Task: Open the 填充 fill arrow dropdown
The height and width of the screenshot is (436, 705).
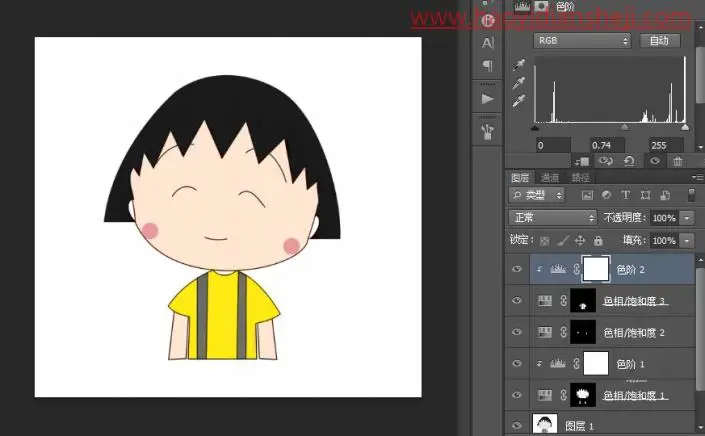Action: [687, 241]
